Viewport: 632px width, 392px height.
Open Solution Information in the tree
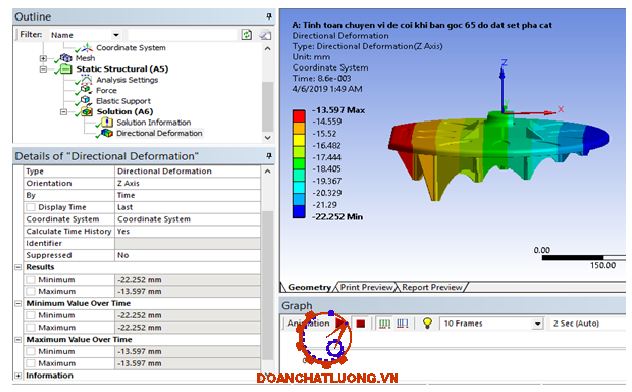(x=154, y=122)
